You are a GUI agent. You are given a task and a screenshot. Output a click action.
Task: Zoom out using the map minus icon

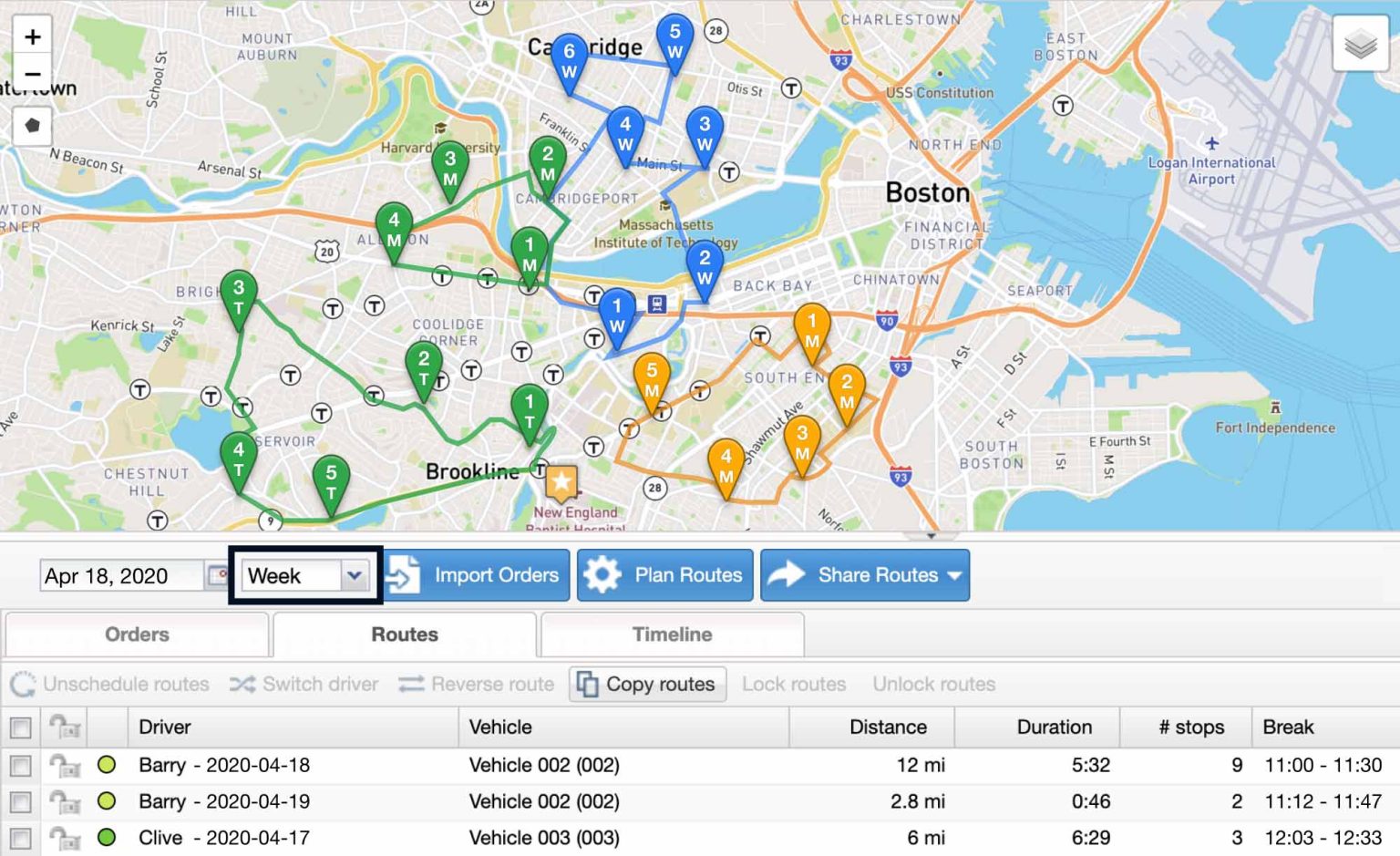click(33, 73)
